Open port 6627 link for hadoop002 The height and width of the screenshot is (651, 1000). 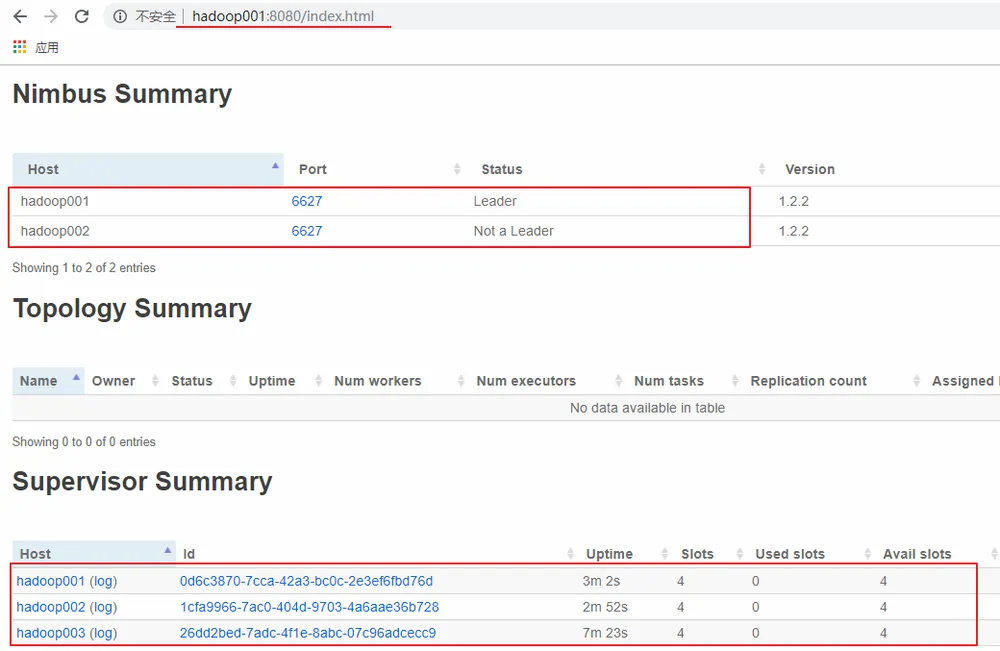[307, 231]
